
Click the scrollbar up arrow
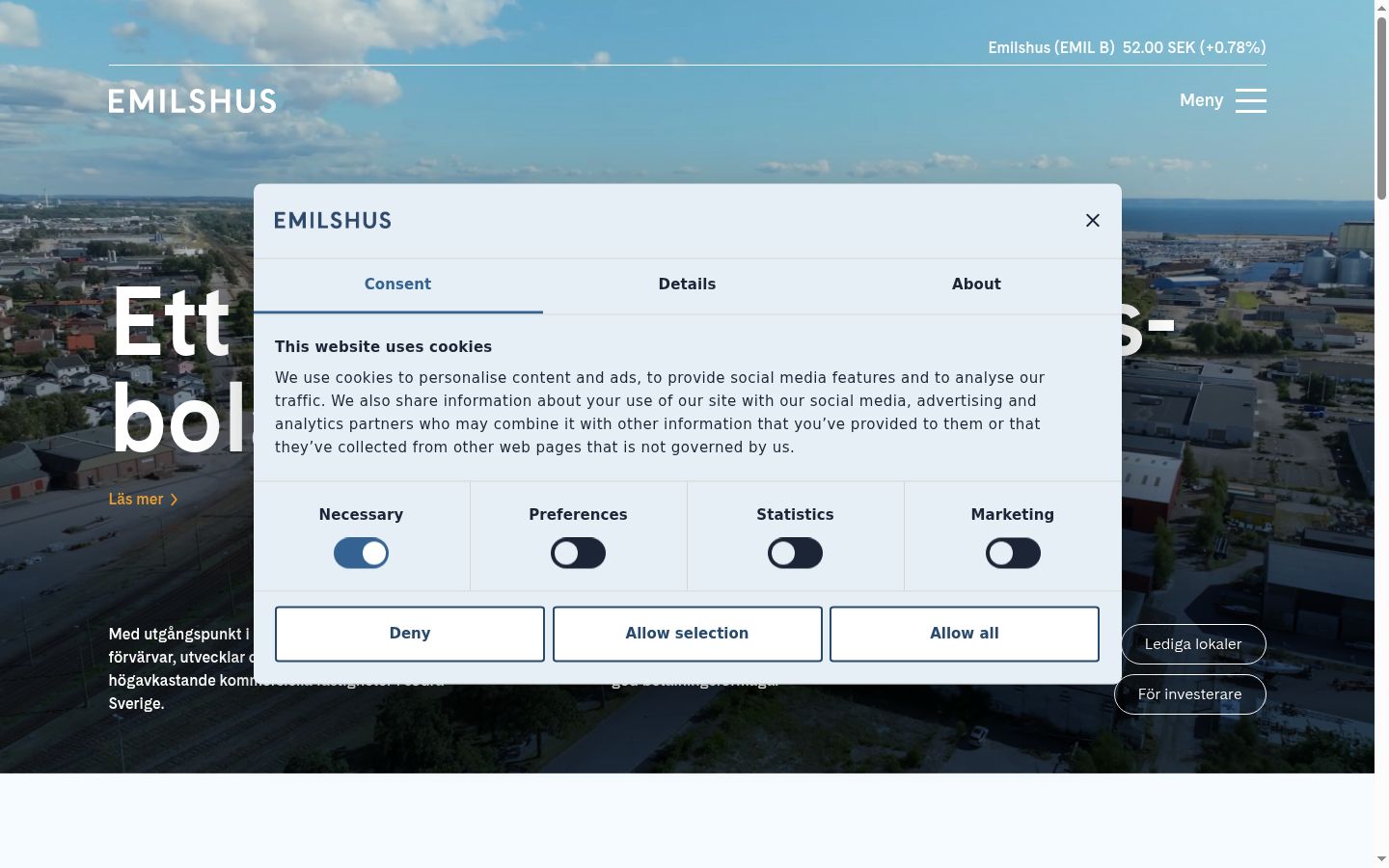pos(1381,8)
